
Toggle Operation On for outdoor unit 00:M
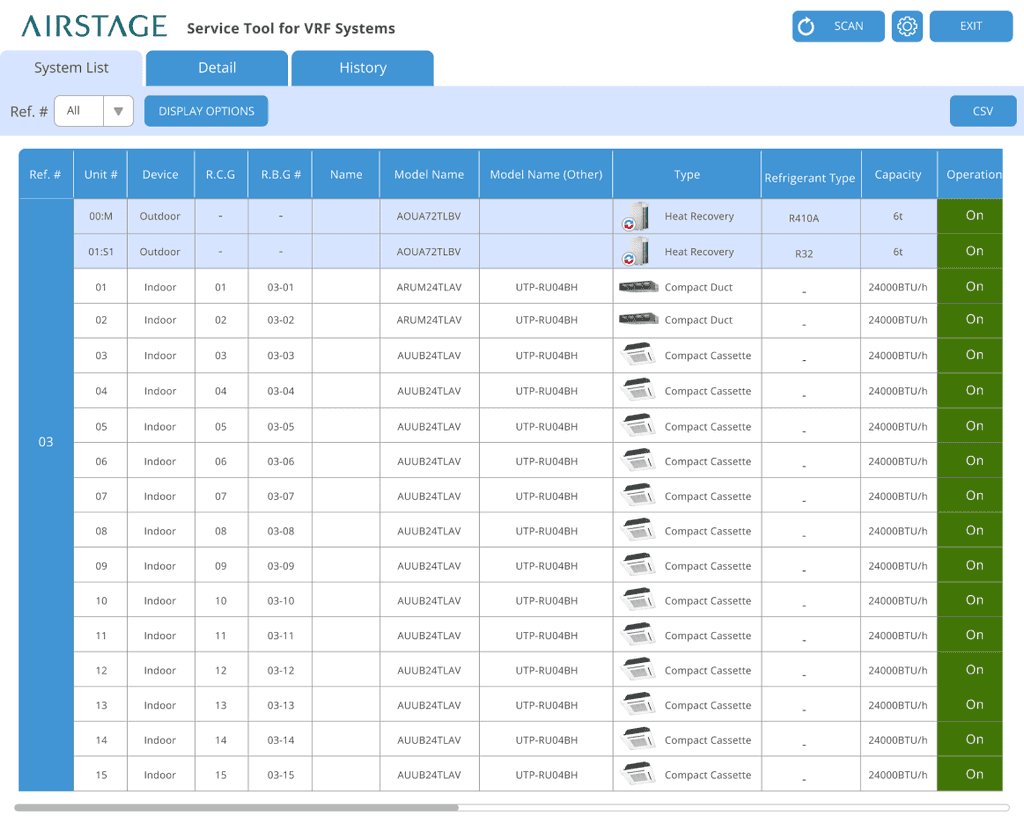tap(971, 216)
